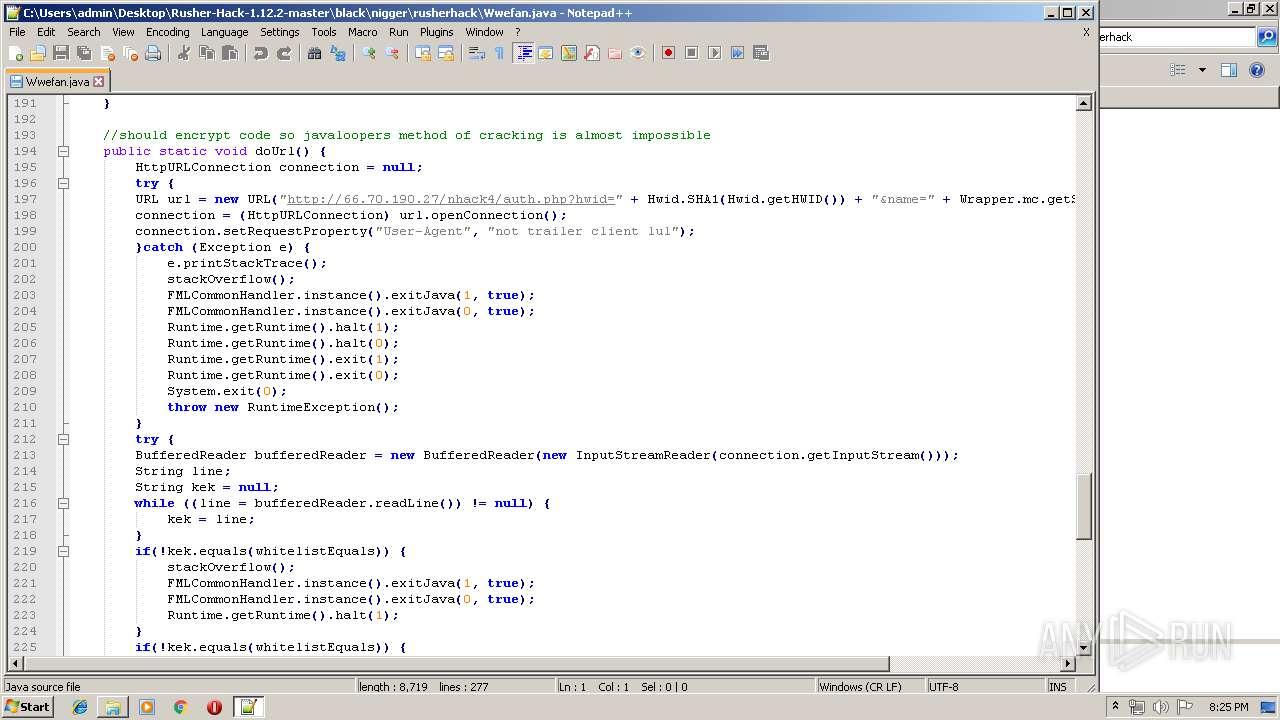1280x720 pixels.
Task: Collapse the if block fold at line 219
Action: (63, 551)
